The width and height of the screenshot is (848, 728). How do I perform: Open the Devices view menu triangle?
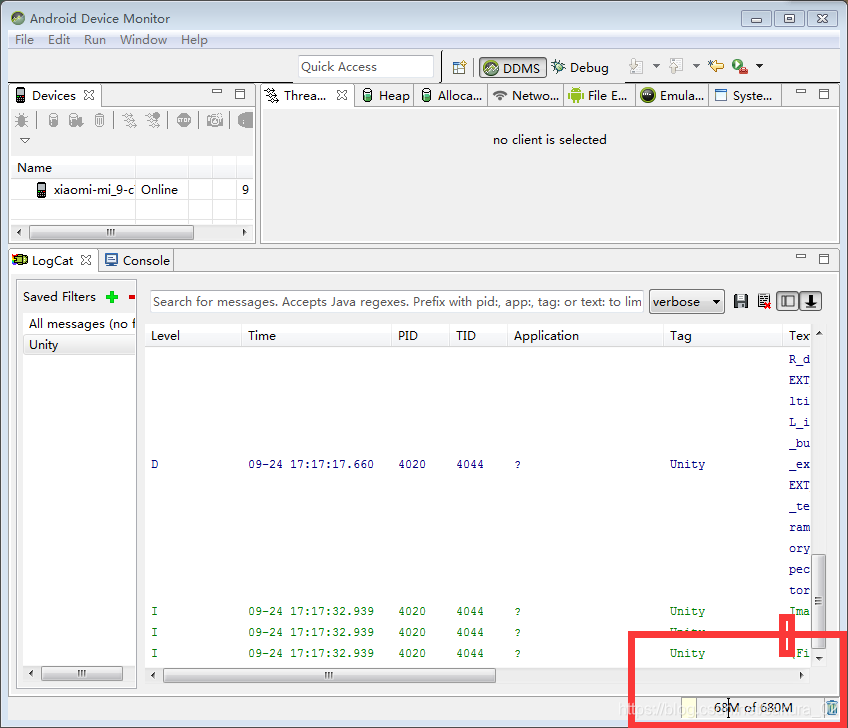[x=25, y=140]
